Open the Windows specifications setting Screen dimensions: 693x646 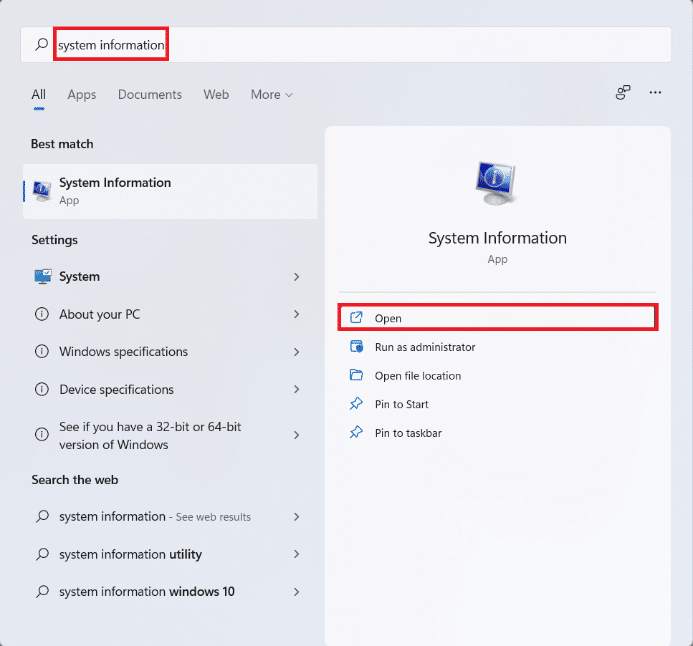[x=123, y=352]
